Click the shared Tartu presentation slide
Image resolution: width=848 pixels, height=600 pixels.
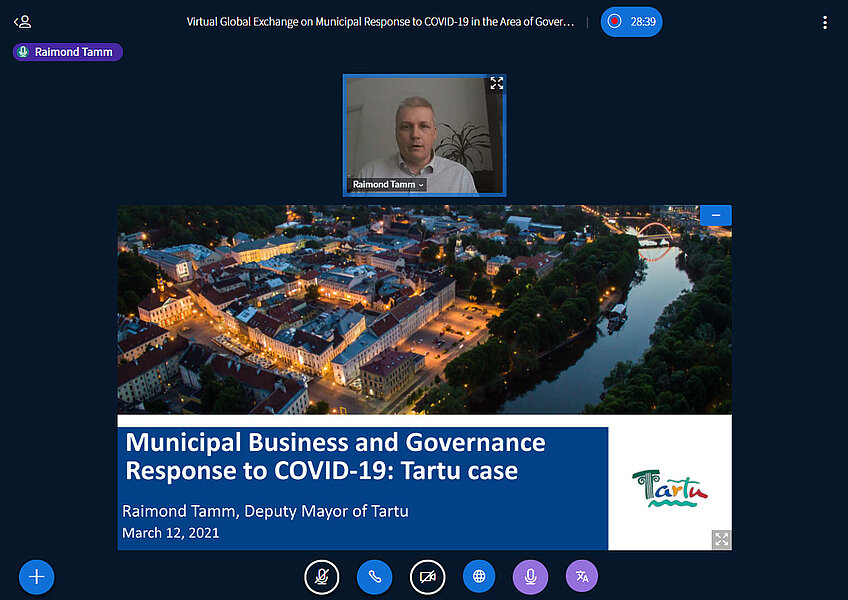tap(425, 378)
